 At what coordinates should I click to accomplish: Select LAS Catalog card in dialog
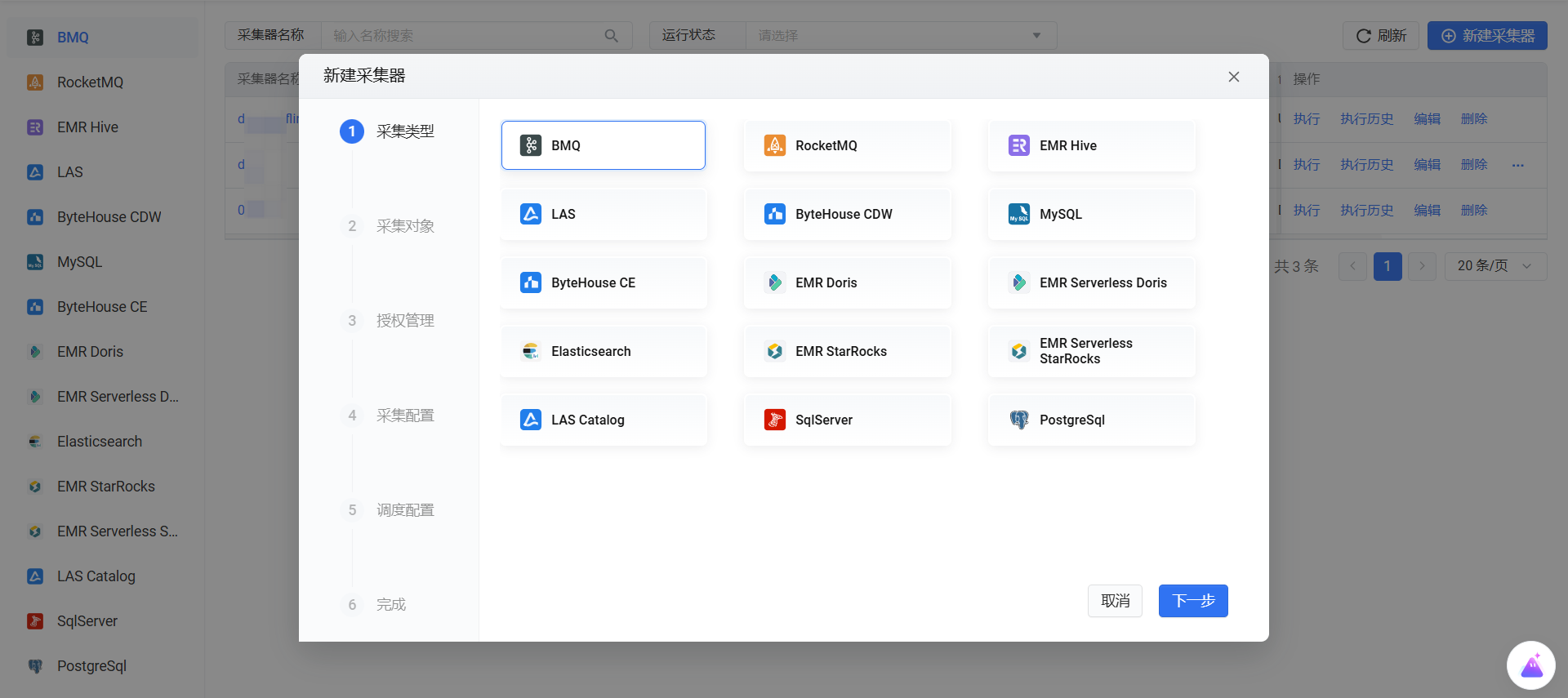603,420
